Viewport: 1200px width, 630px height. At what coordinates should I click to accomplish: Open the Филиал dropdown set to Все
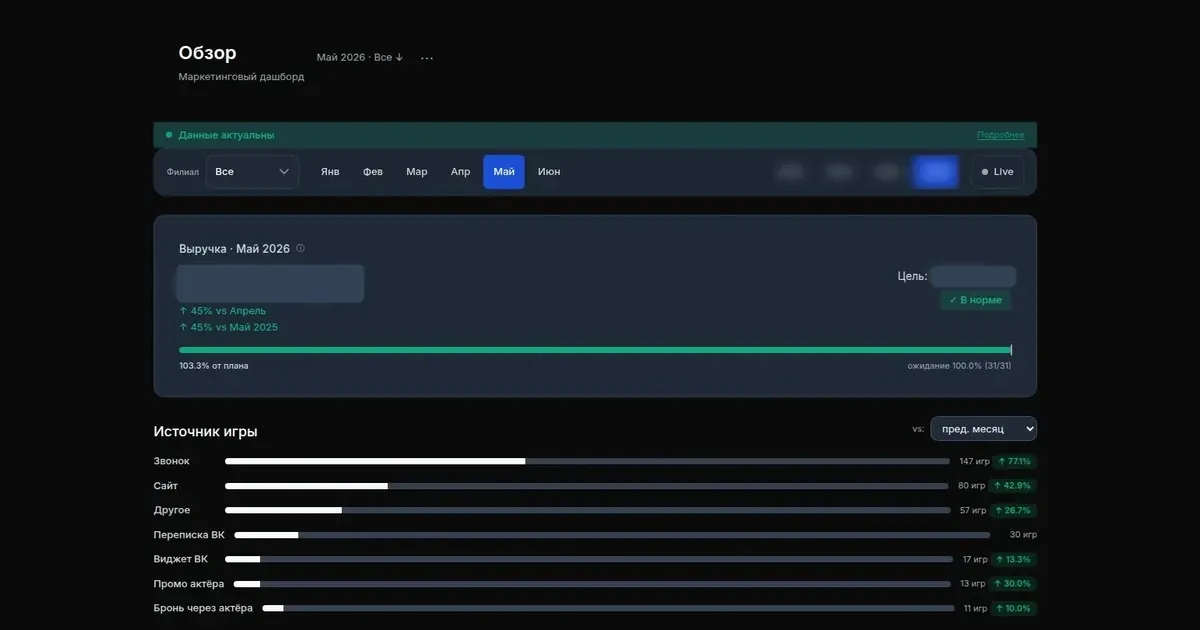(252, 172)
